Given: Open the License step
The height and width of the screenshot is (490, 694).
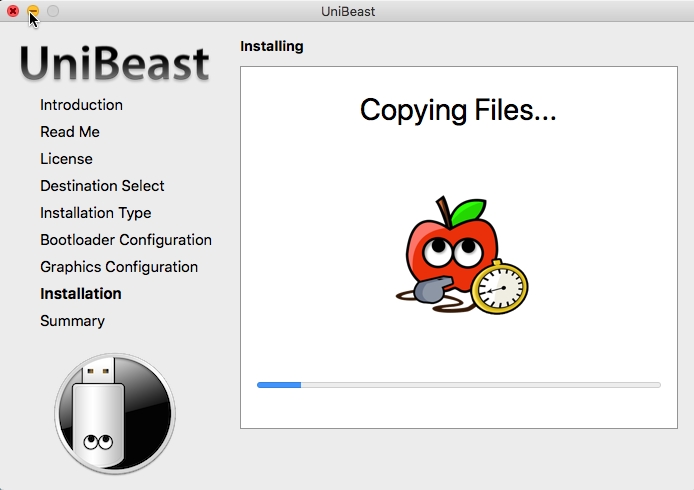Looking at the screenshot, I should coord(66,159).
